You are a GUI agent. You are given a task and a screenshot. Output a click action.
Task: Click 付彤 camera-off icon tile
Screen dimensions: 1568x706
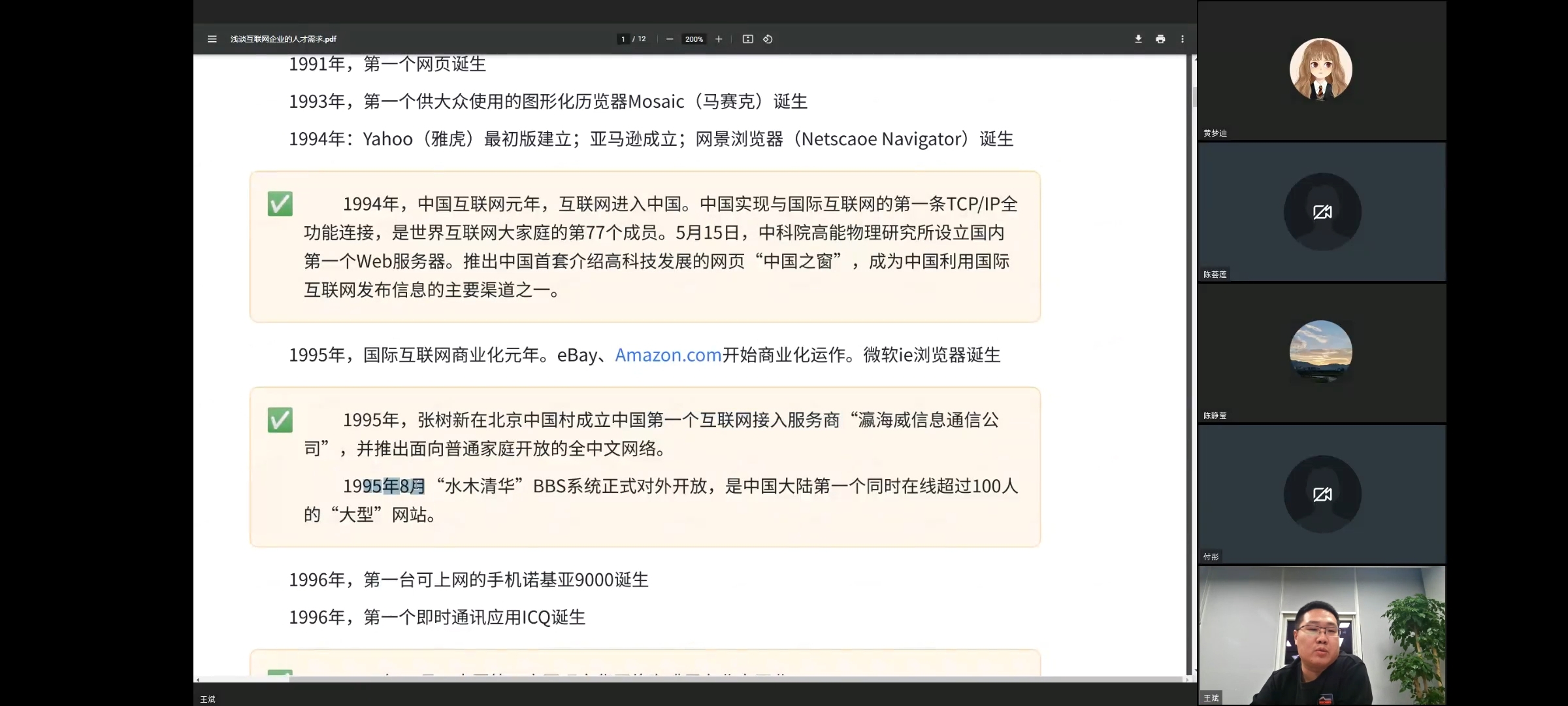coord(1321,494)
